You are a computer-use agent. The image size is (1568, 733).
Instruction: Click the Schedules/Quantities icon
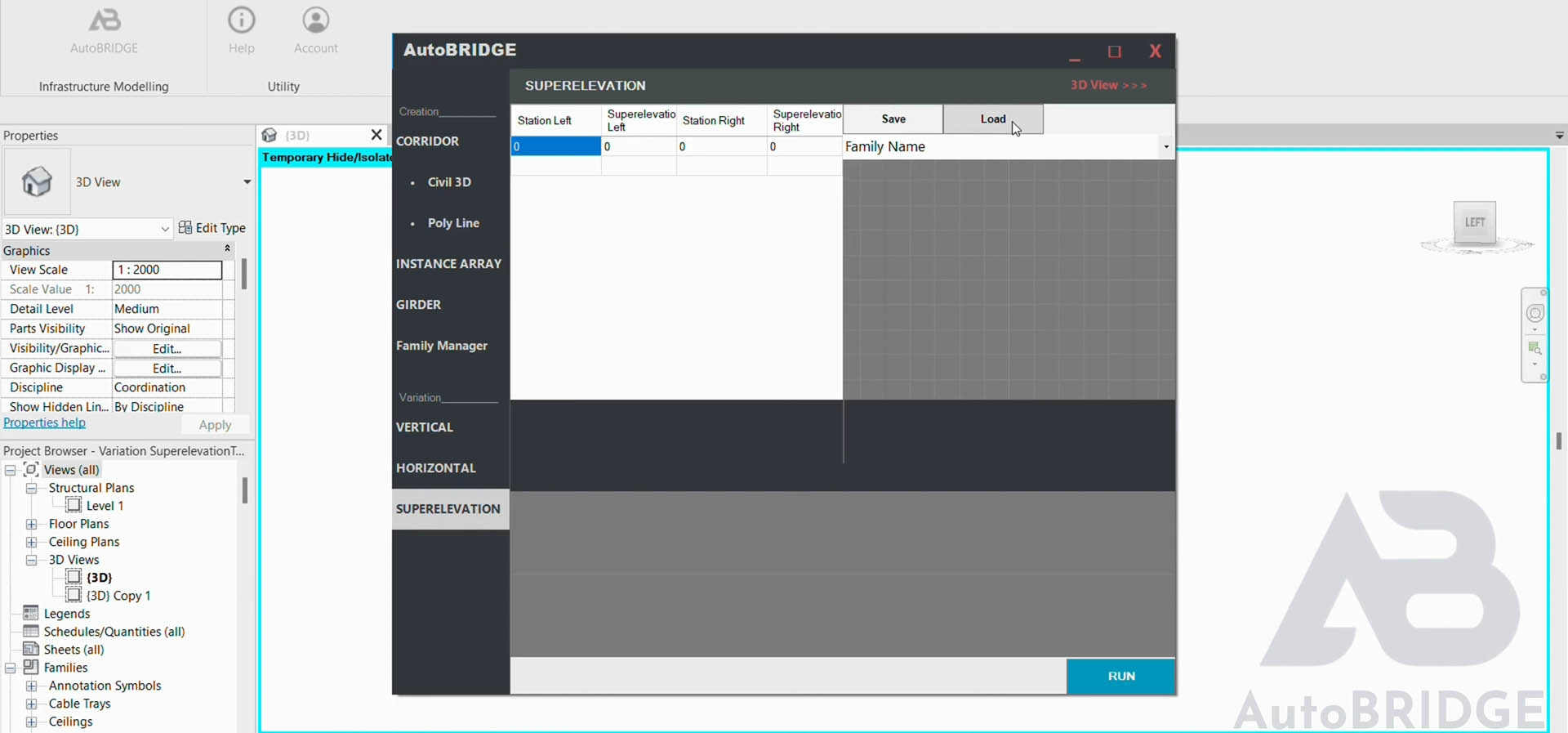pyautogui.click(x=31, y=631)
